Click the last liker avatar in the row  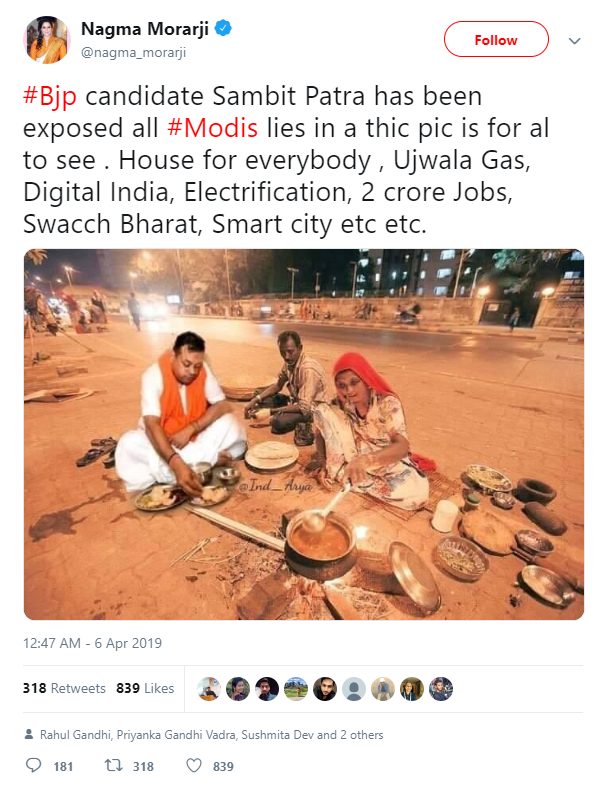(441, 688)
